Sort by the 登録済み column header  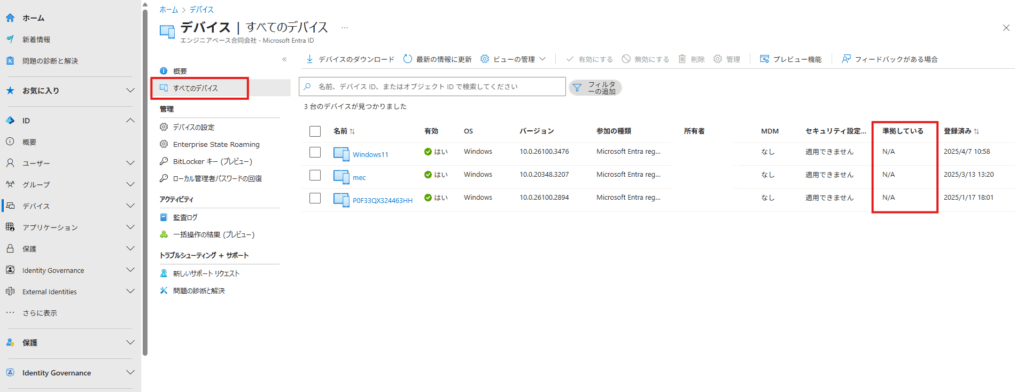click(961, 131)
